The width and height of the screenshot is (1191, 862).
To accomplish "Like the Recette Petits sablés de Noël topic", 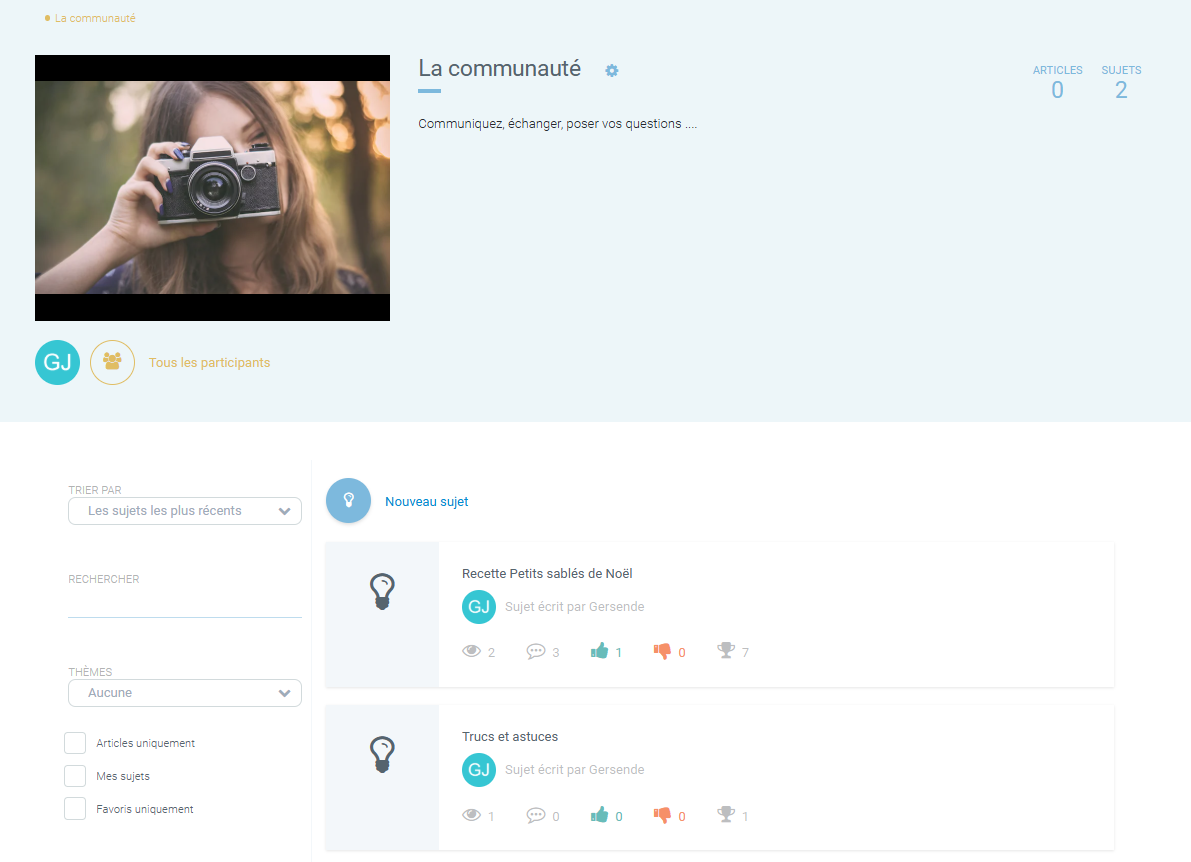I will pos(600,651).
